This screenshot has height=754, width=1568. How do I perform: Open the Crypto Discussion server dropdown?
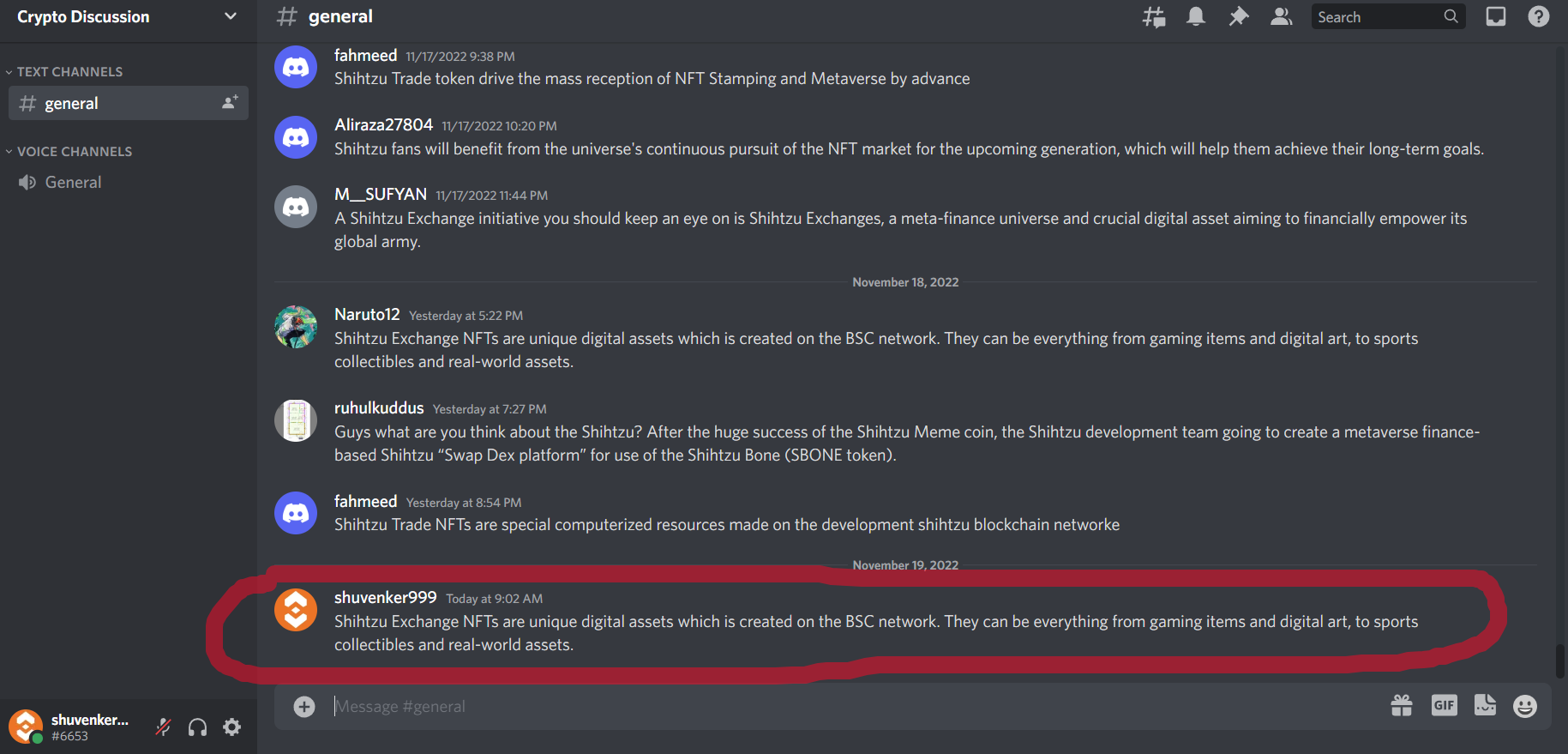click(128, 17)
